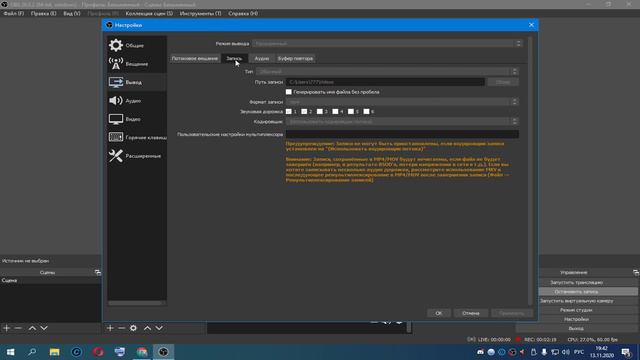The image size is (640, 360).
Task: Switch to the Потоковое вещание tab
Action: point(195,58)
